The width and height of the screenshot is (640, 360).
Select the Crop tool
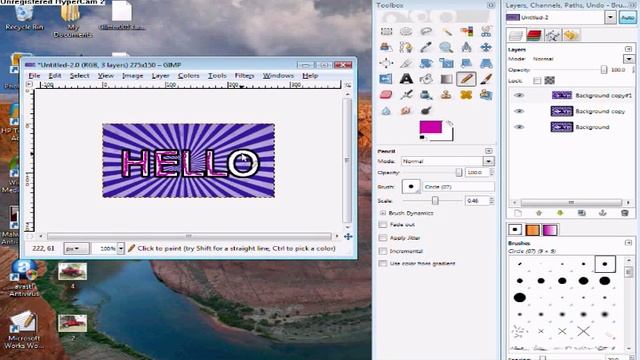[x=406, y=63]
